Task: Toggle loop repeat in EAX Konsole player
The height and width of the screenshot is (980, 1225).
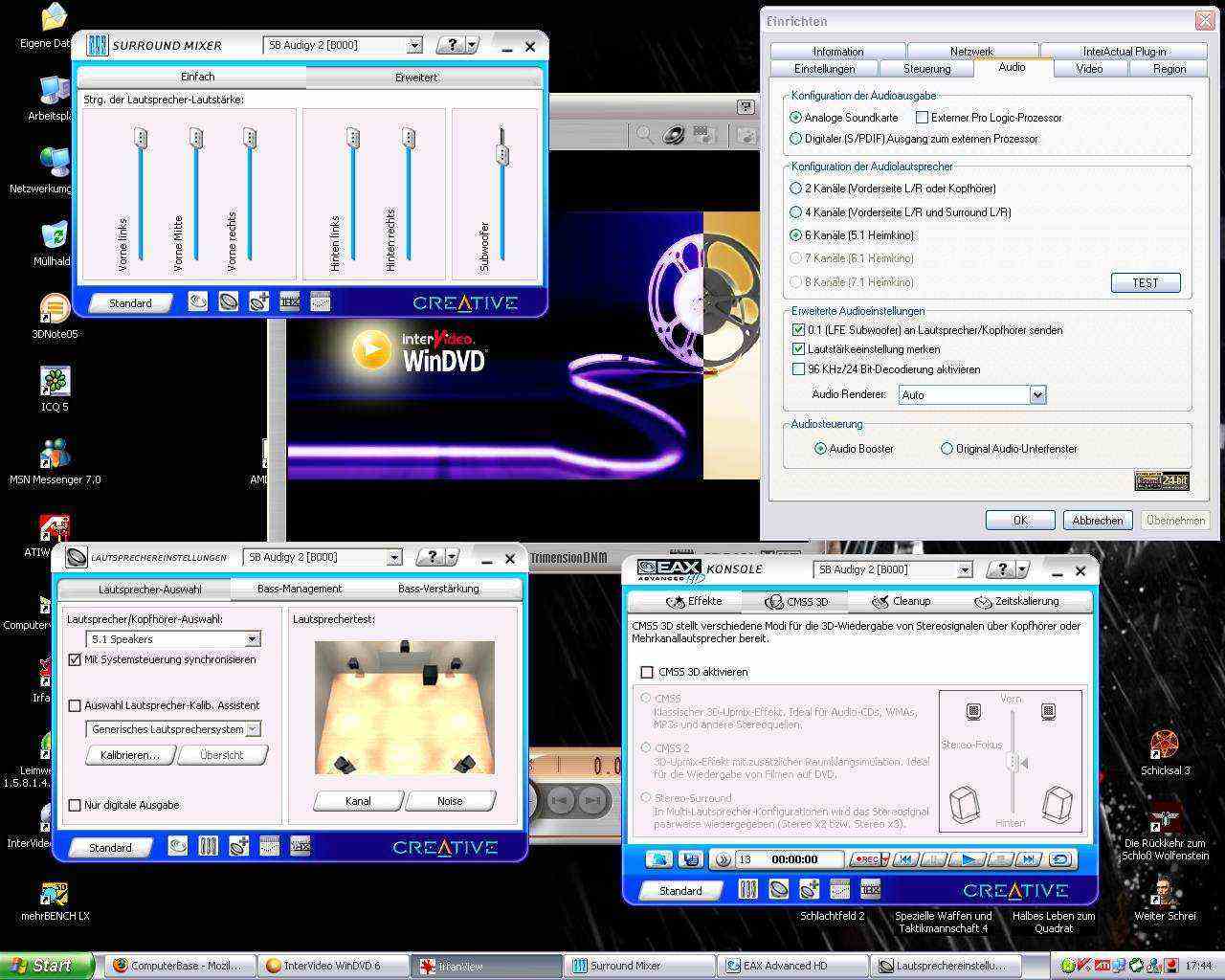Action: point(1060,859)
